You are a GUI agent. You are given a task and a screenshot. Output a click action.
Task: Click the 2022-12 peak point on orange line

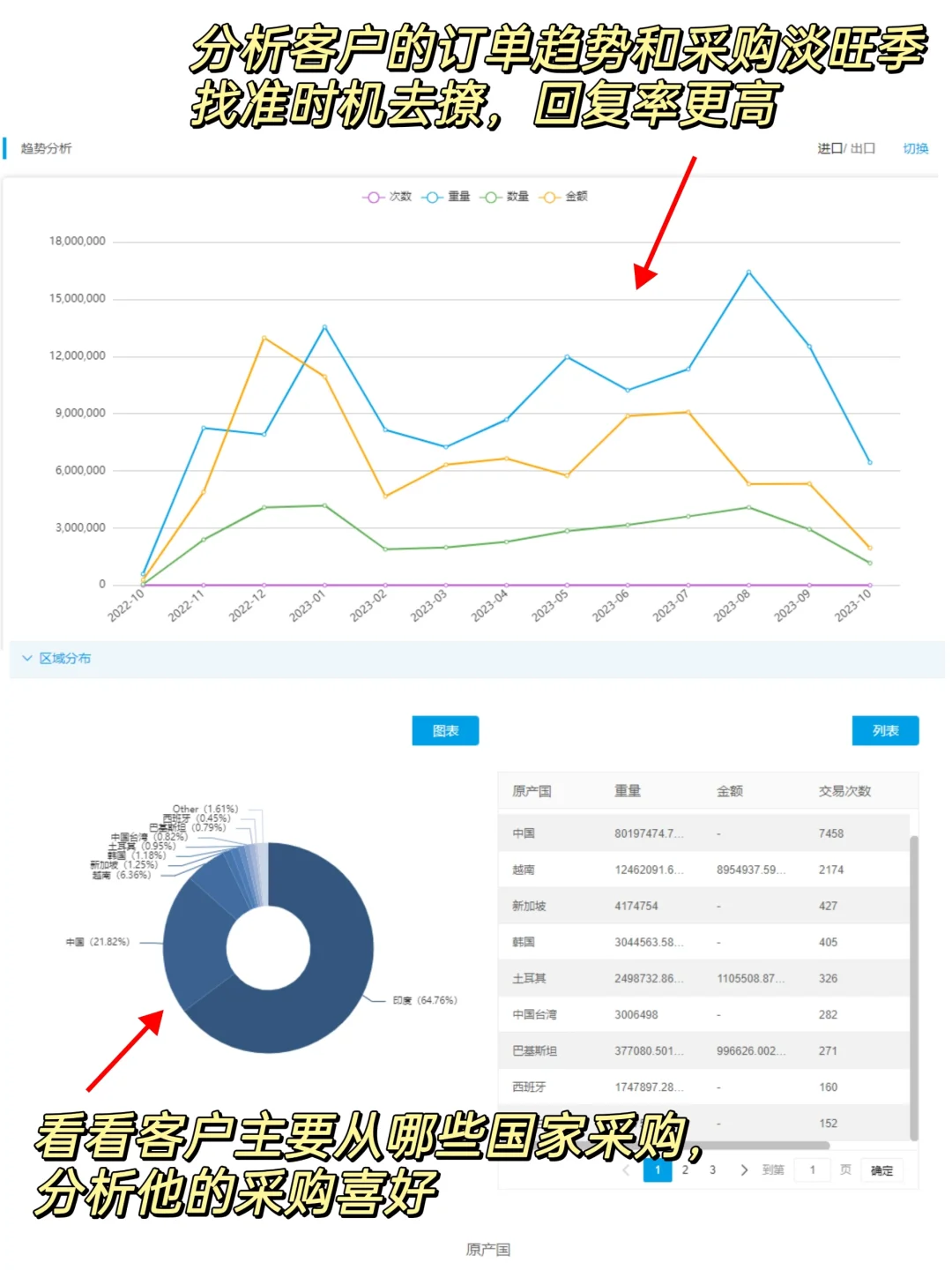coord(264,338)
